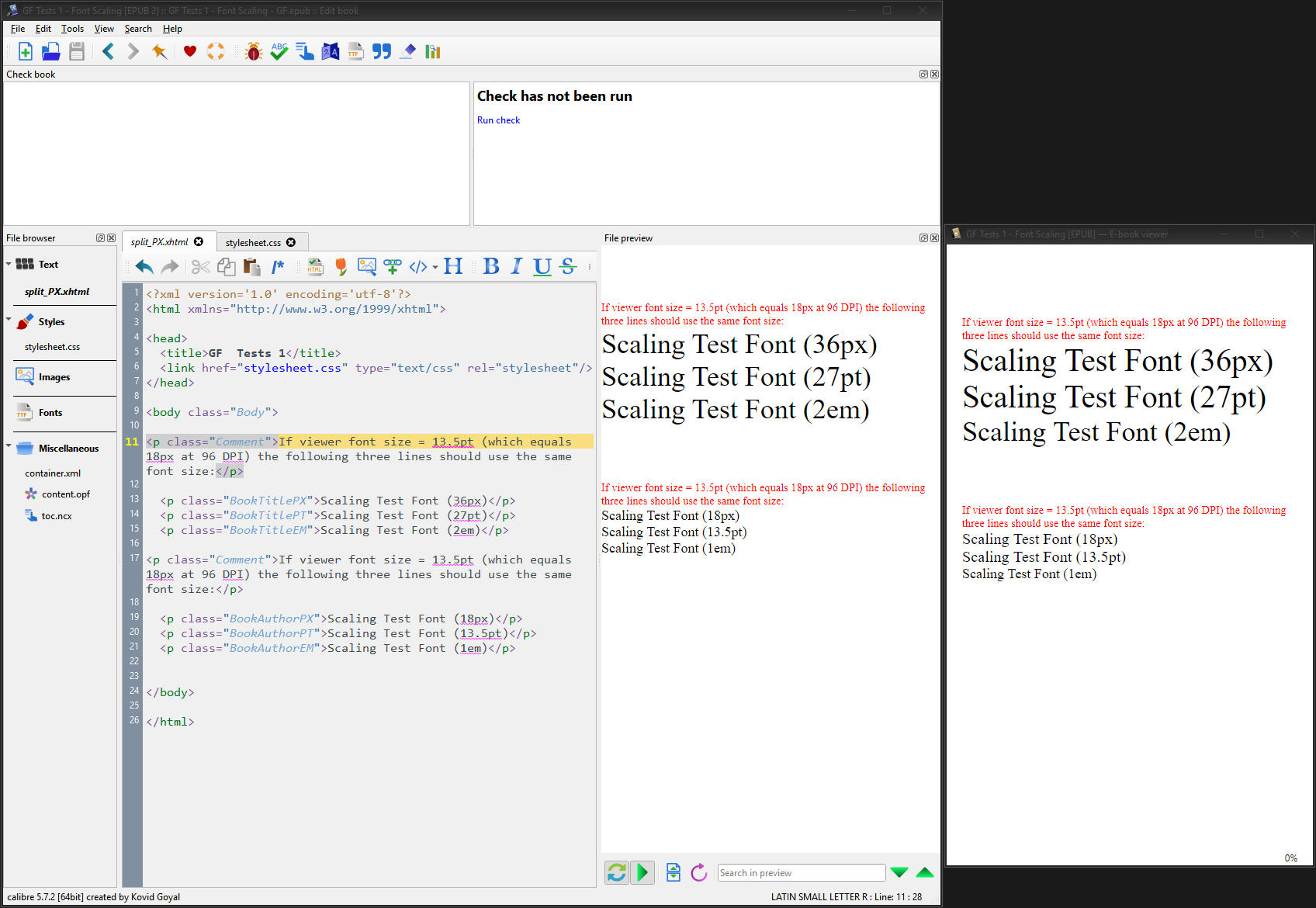Click the orange tulip beautify icon
The width and height of the screenshot is (1316, 908).
pyautogui.click(x=341, y=267)
